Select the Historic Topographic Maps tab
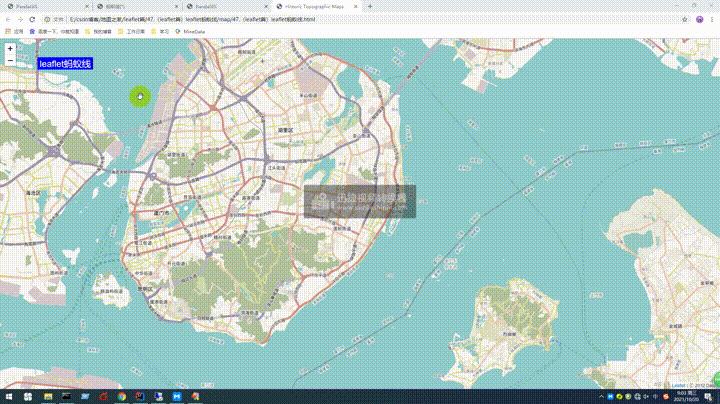Image resolution: width=720 pixels, height=404 pixels. (x=316, y=6)
